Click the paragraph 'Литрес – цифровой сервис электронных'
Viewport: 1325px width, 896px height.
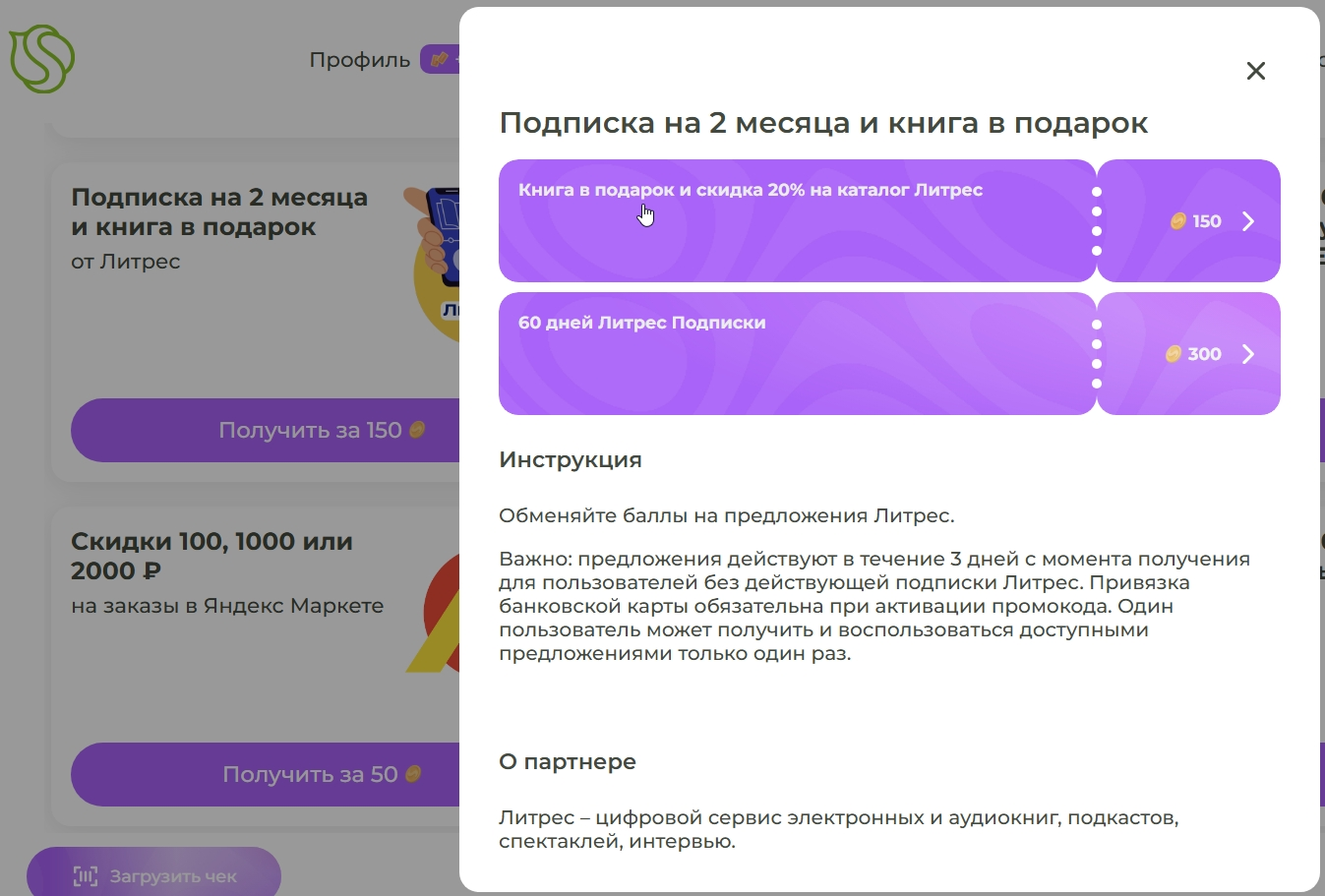point(839,829)
